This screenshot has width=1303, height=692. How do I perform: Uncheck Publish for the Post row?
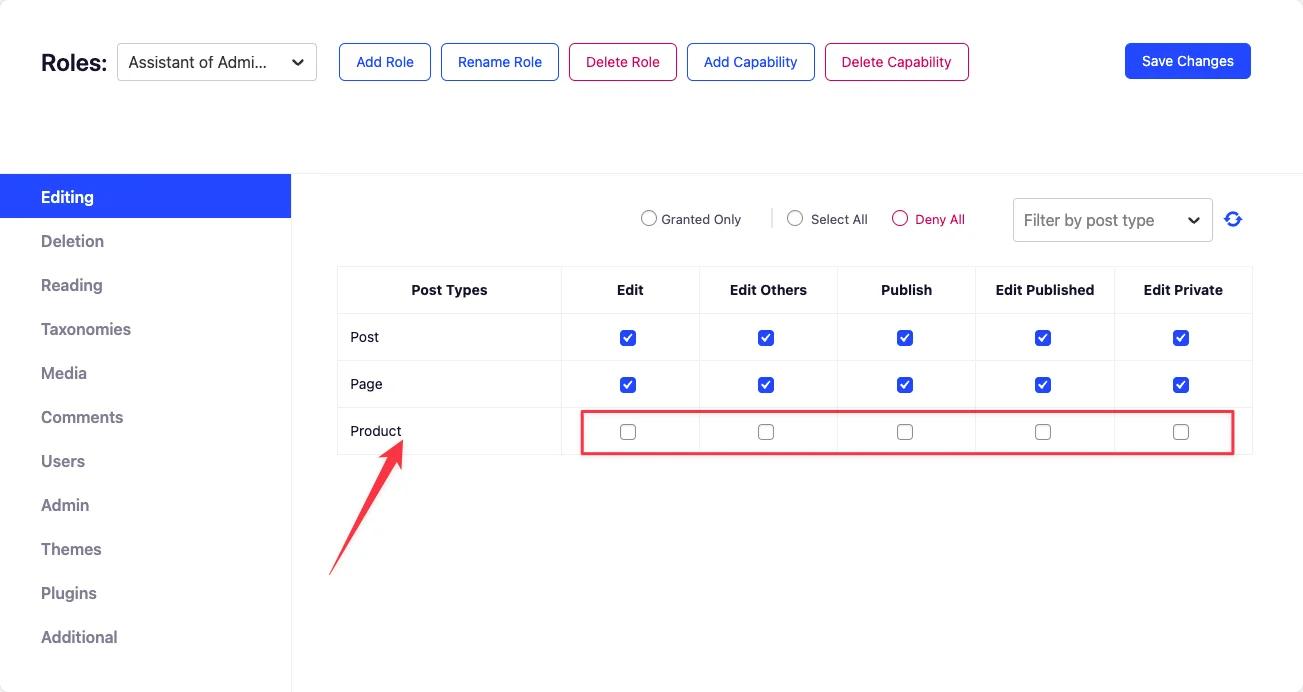[x=905, y=338]
